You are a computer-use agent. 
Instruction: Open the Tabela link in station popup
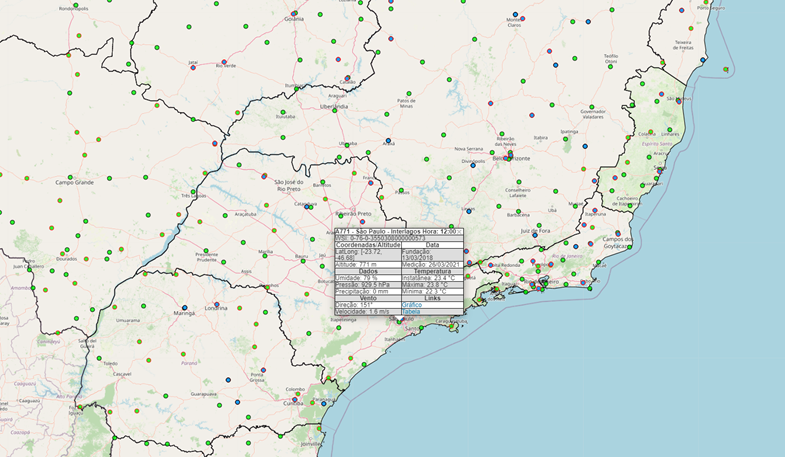411,311
